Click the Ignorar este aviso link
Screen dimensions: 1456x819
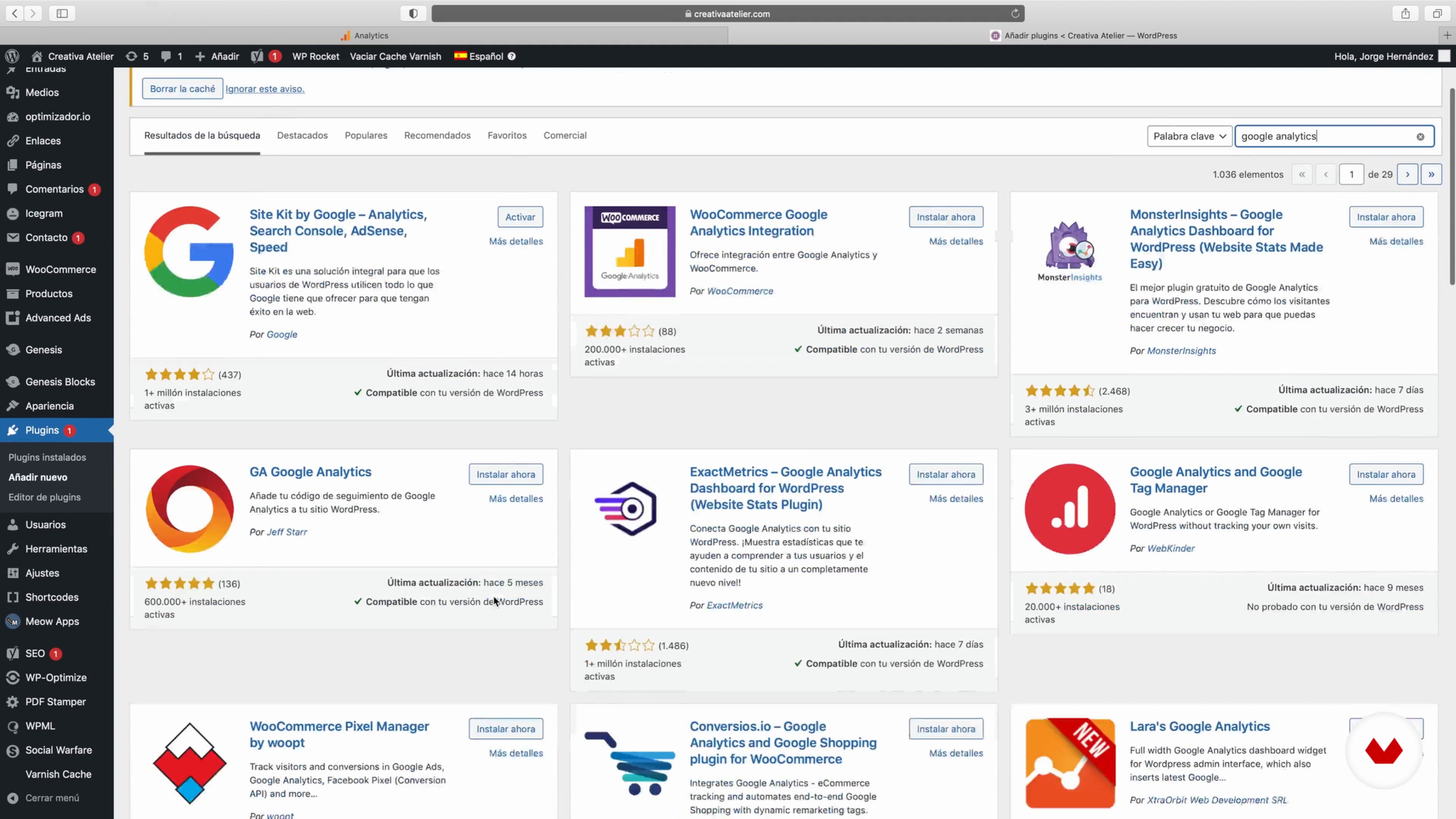[265, 89]
